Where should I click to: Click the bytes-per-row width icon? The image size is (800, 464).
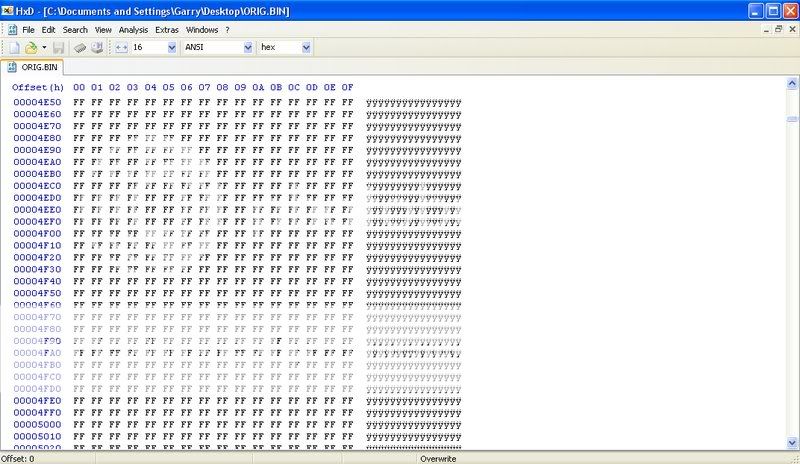[x=121, y=47]
